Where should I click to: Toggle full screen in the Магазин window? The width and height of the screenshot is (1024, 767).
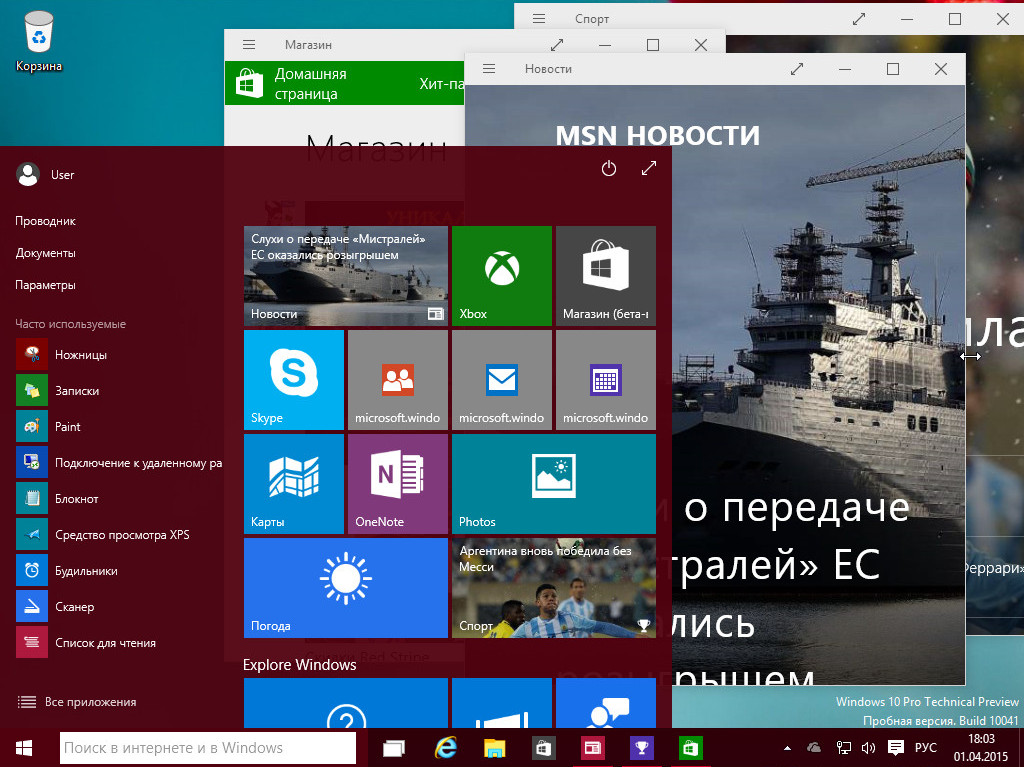click(x=557, y=44)
